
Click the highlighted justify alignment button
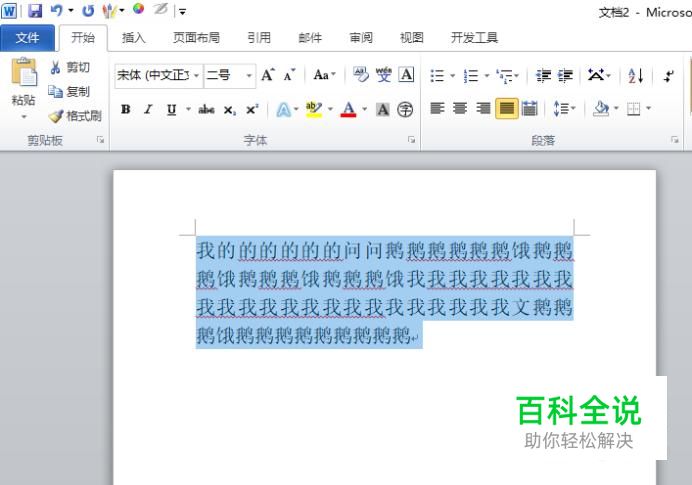pos(507,109)
